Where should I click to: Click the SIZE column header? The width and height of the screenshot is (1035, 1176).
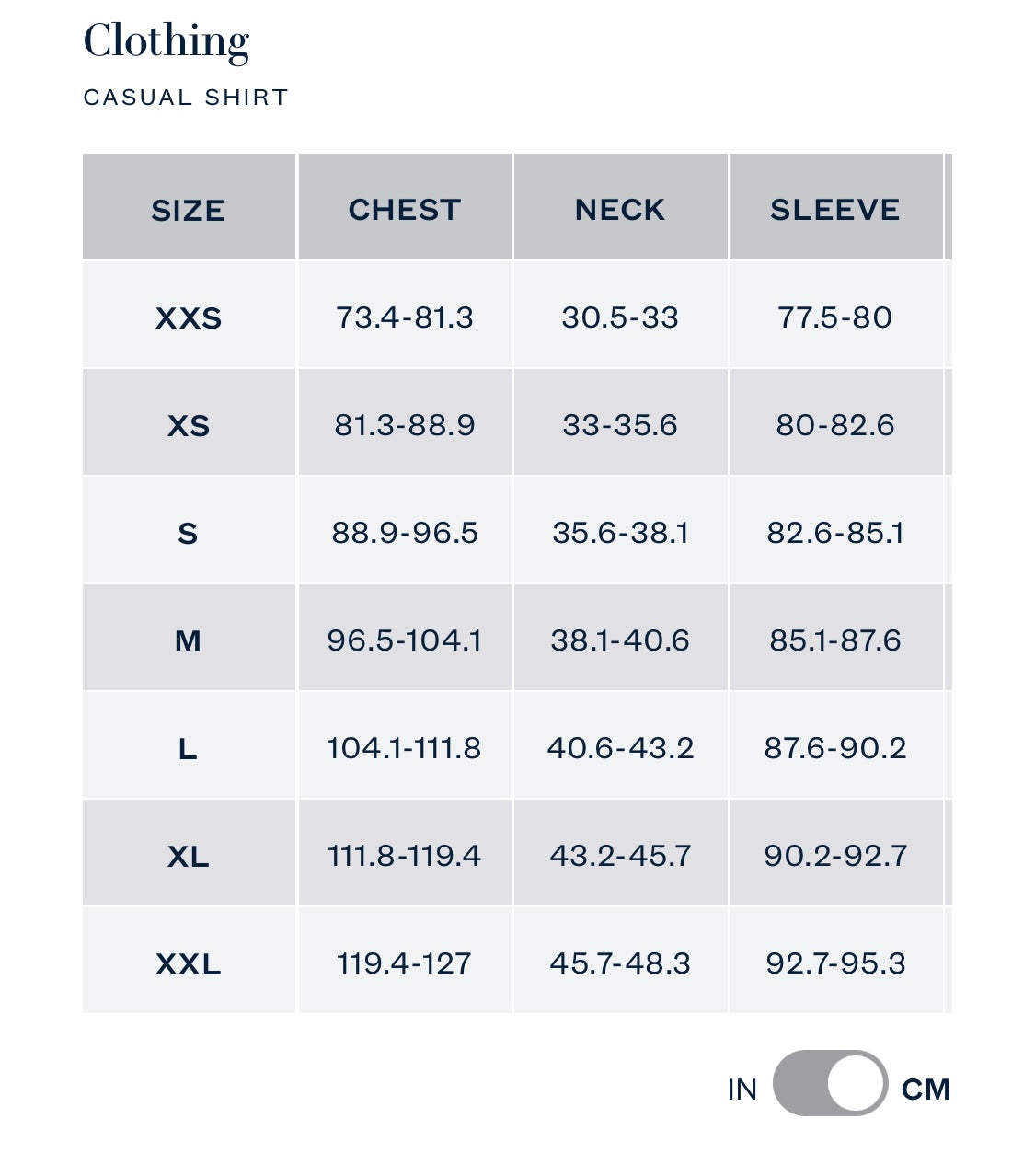[x=188, y=210]
